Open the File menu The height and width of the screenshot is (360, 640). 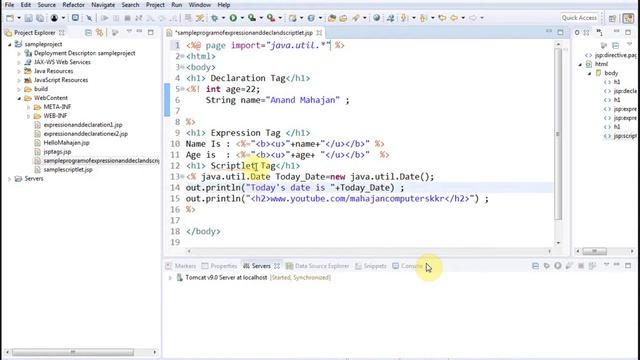pyautogui.click(x=9, y=5)
